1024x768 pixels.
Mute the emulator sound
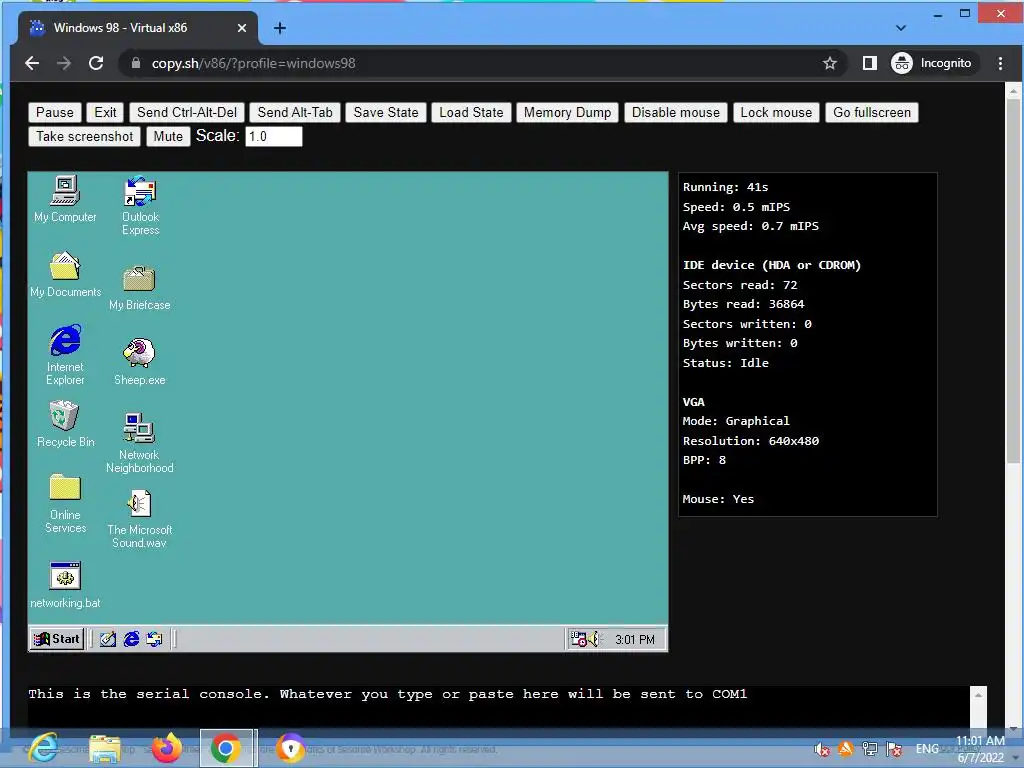168,136
